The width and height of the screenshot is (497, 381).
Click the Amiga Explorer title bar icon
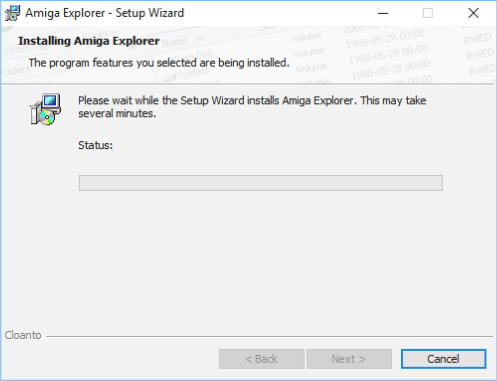point(12,13)
